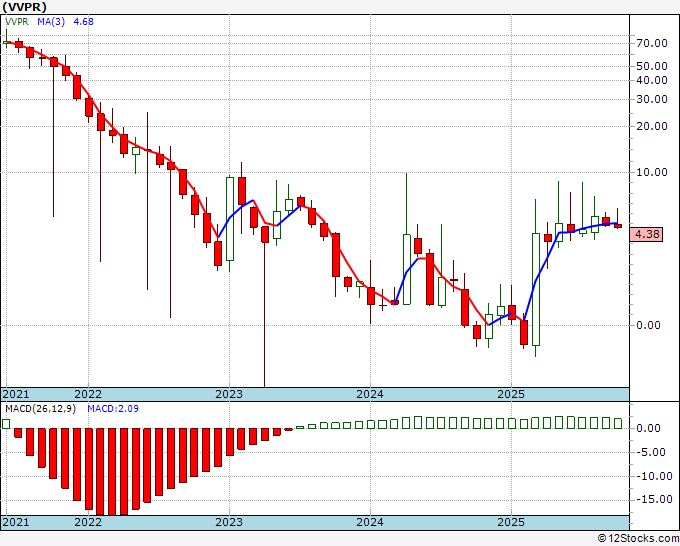Click 2022 on the MACD timeline
680x546 pixels.
coord(88,522)
